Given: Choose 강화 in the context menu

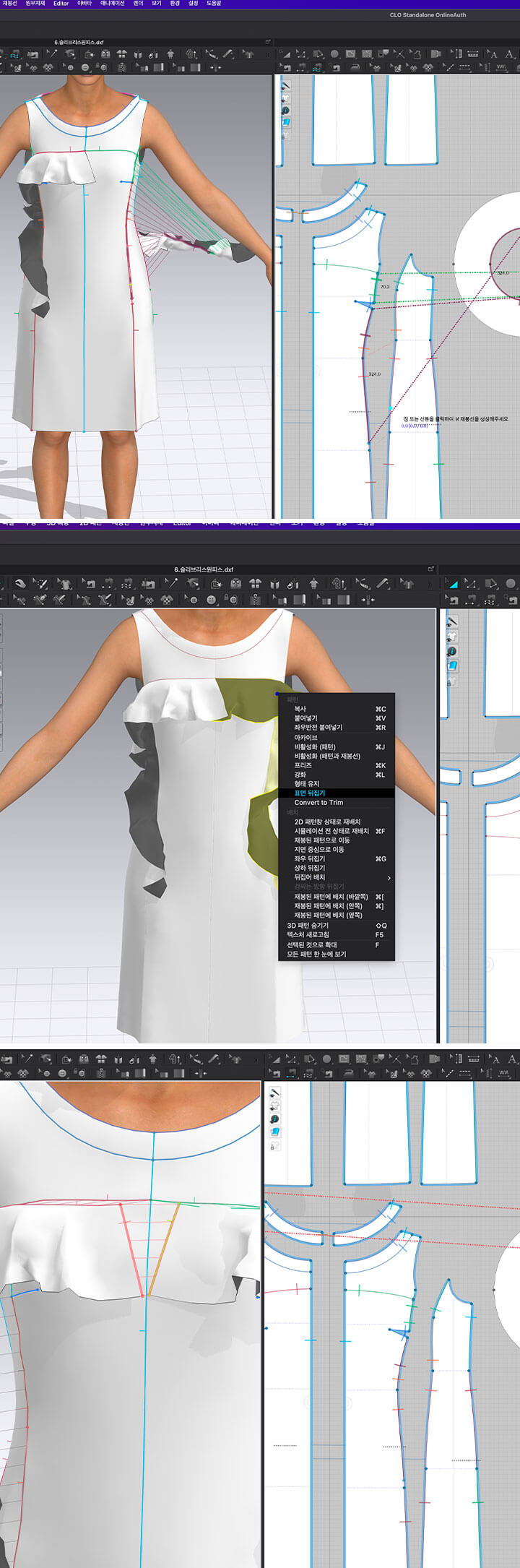Looking at the screenshot, I should [x=336, y=775].
